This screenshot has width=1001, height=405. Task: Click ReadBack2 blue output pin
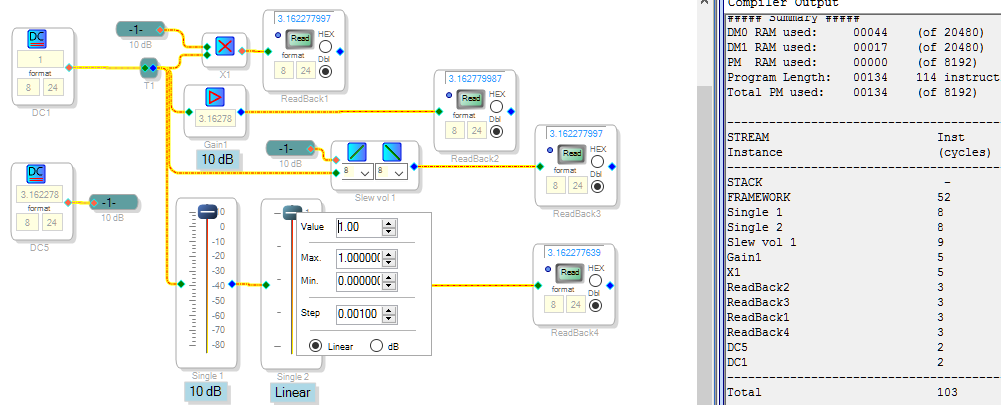coord(511,111)
